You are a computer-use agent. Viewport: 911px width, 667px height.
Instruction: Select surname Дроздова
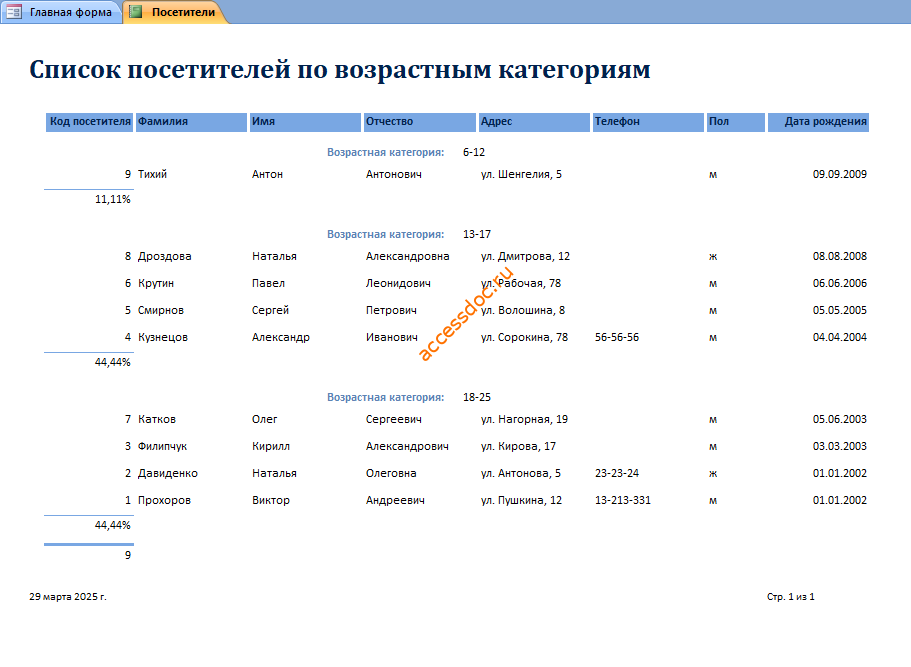164,256
